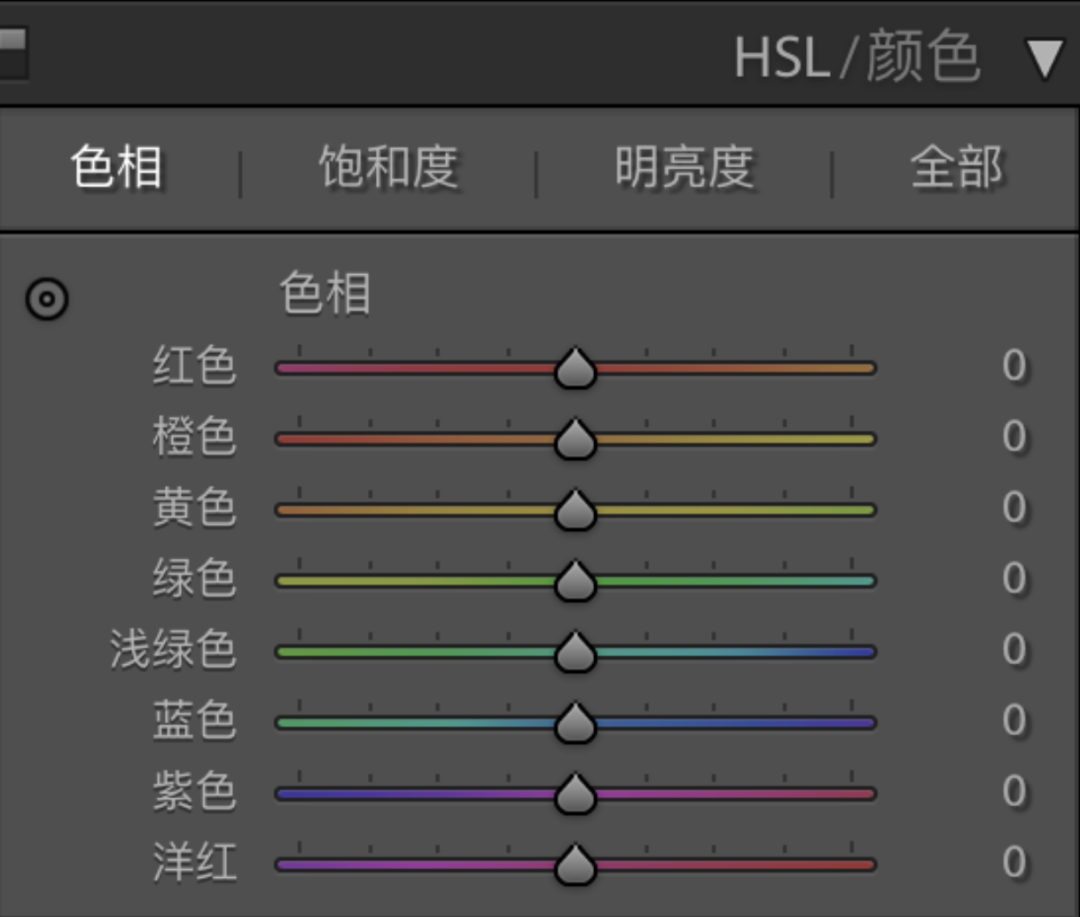
Task: Click the 红色 hue slider handle
Action: click(575, 369)
